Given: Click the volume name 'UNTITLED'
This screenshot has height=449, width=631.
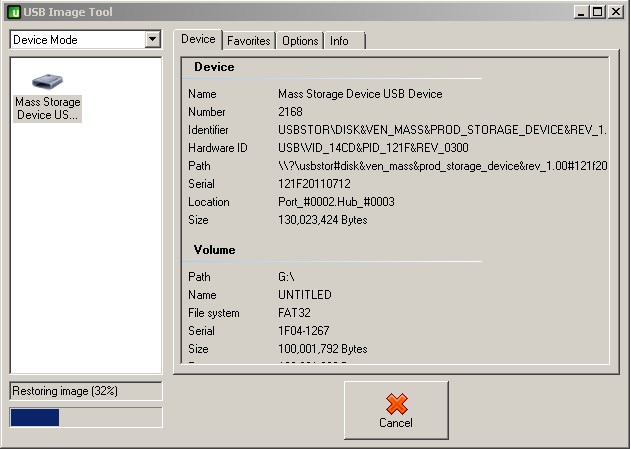Looking at the screenshot, I should [x=305, y=295].
